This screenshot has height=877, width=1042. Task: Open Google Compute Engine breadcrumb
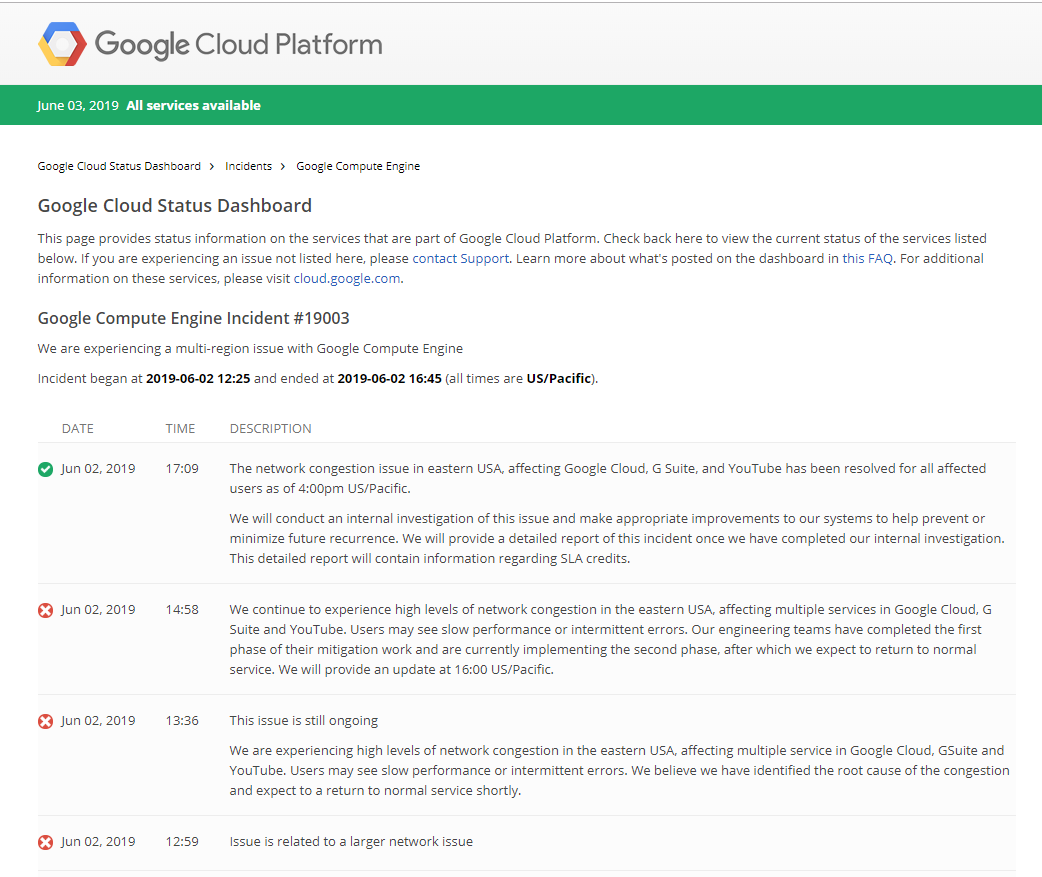(x=358, y=166)
